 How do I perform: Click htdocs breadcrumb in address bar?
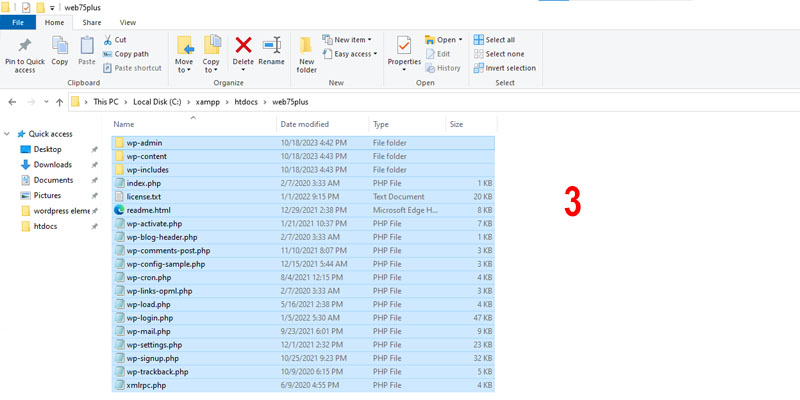tap(246, 102)
